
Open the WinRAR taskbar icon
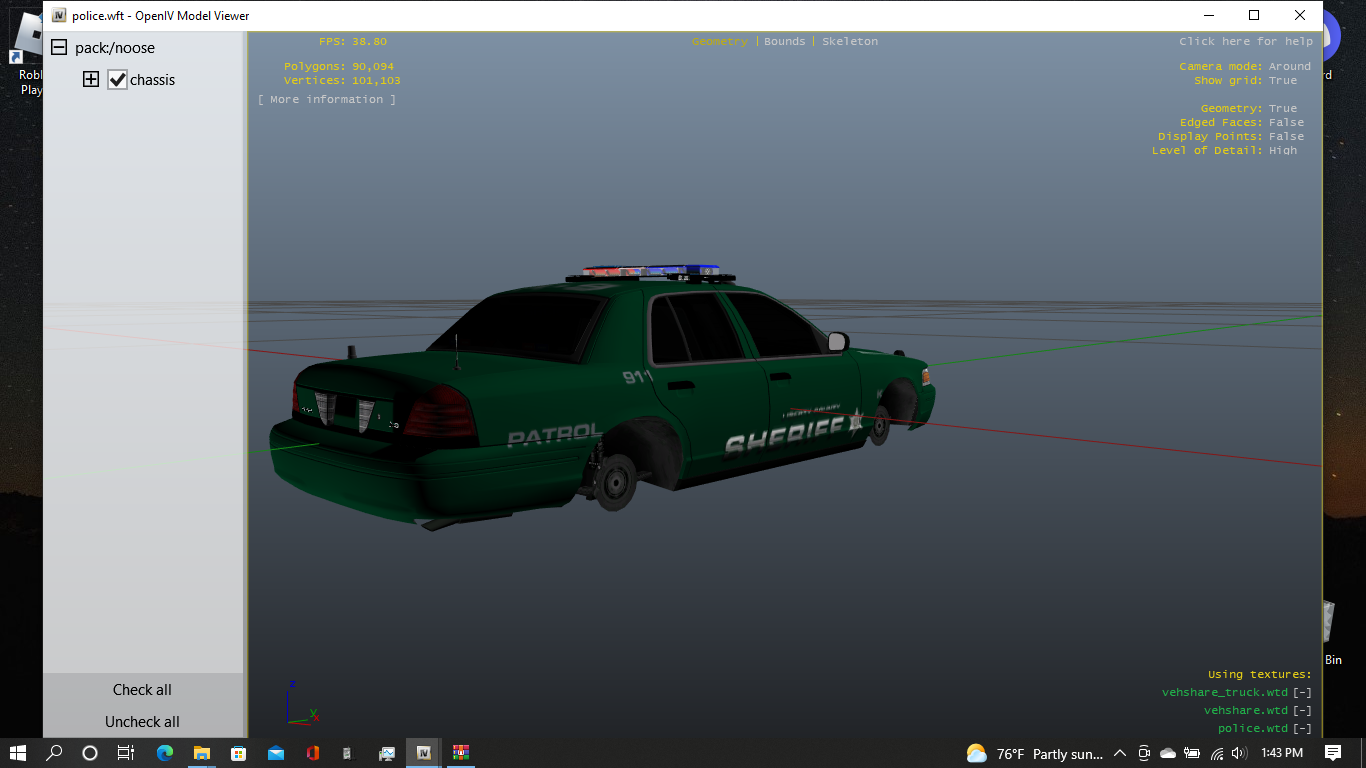pyautogui.click(x=461, y=753)
